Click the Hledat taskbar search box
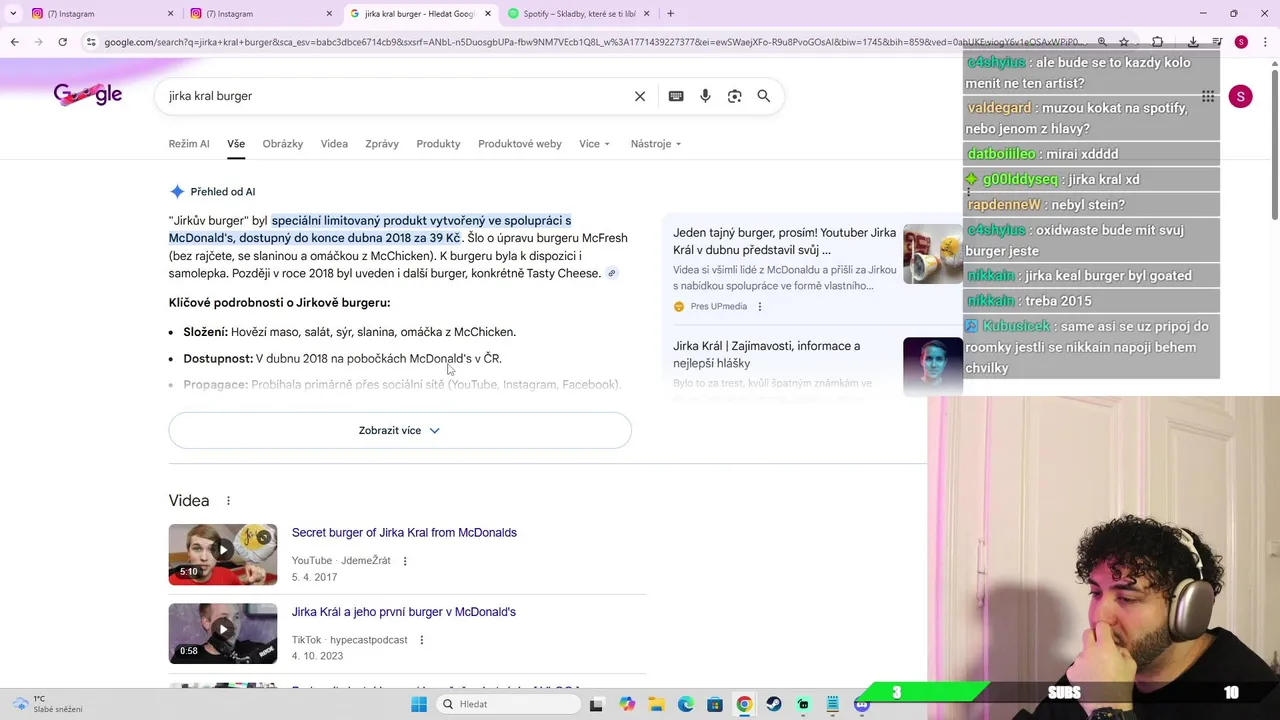 (x=510, y=704)
